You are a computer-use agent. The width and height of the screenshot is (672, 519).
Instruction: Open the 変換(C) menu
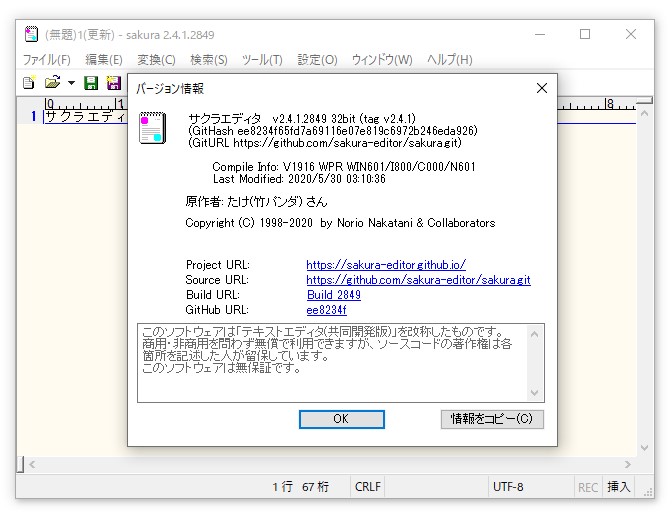[x=156, y=60]
